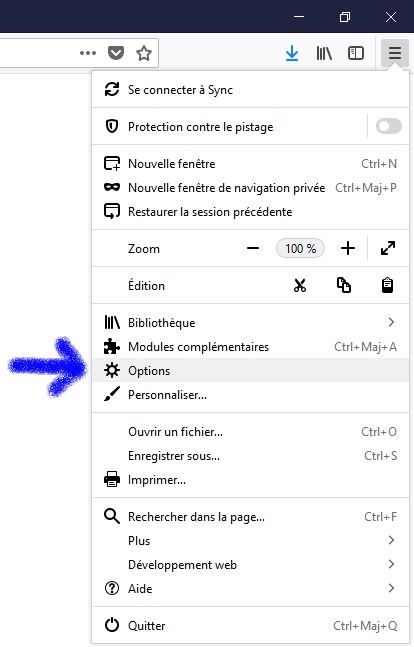Open the Library toolbar icon

click(x=324, y=53)
